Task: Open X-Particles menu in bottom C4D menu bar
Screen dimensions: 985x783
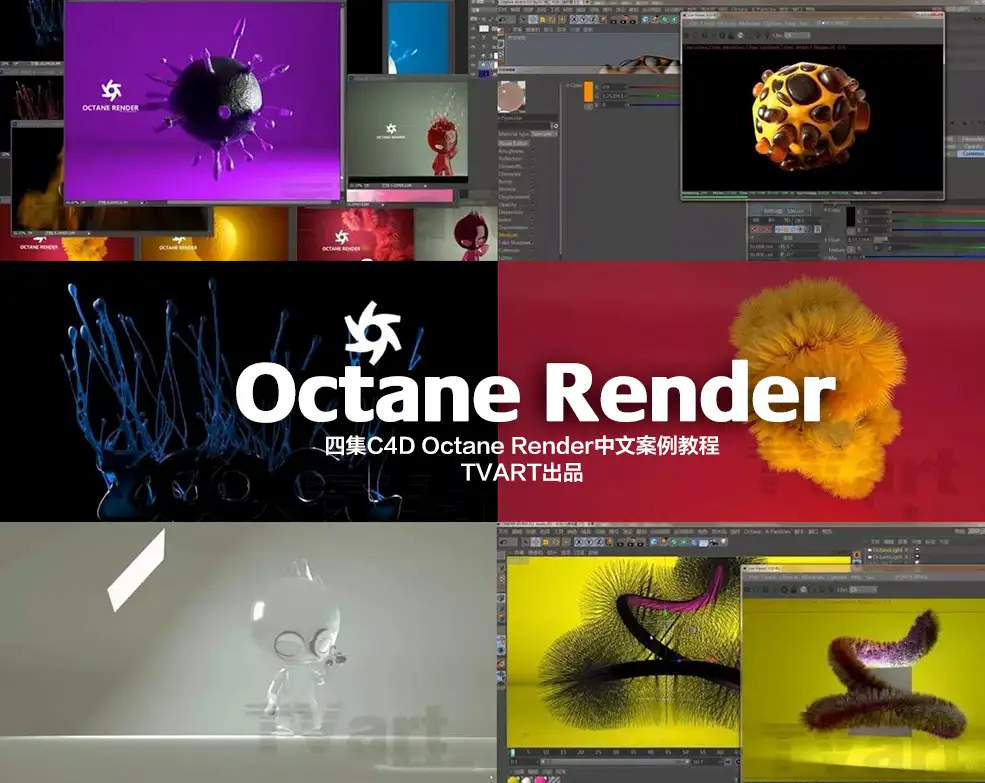Action: (x=778, y=532)
